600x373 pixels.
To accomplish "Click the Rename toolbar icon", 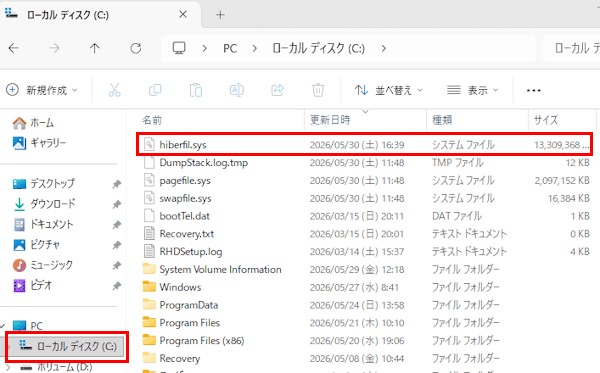I will point(236,90).
